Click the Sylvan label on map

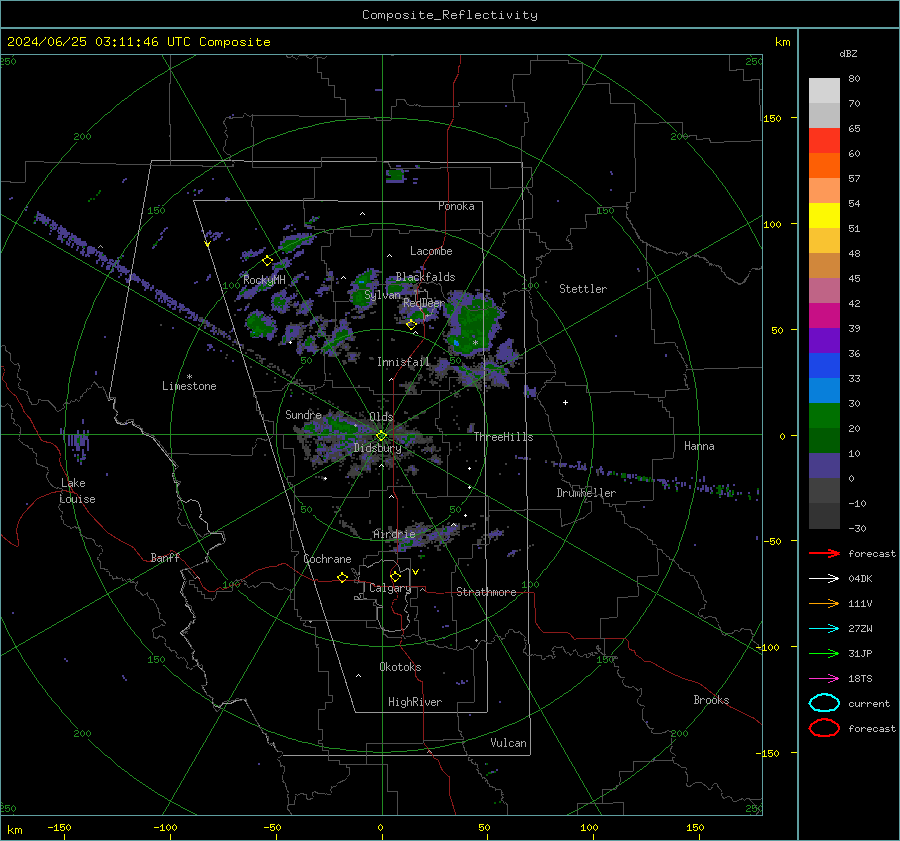click(x=382, y=295)
